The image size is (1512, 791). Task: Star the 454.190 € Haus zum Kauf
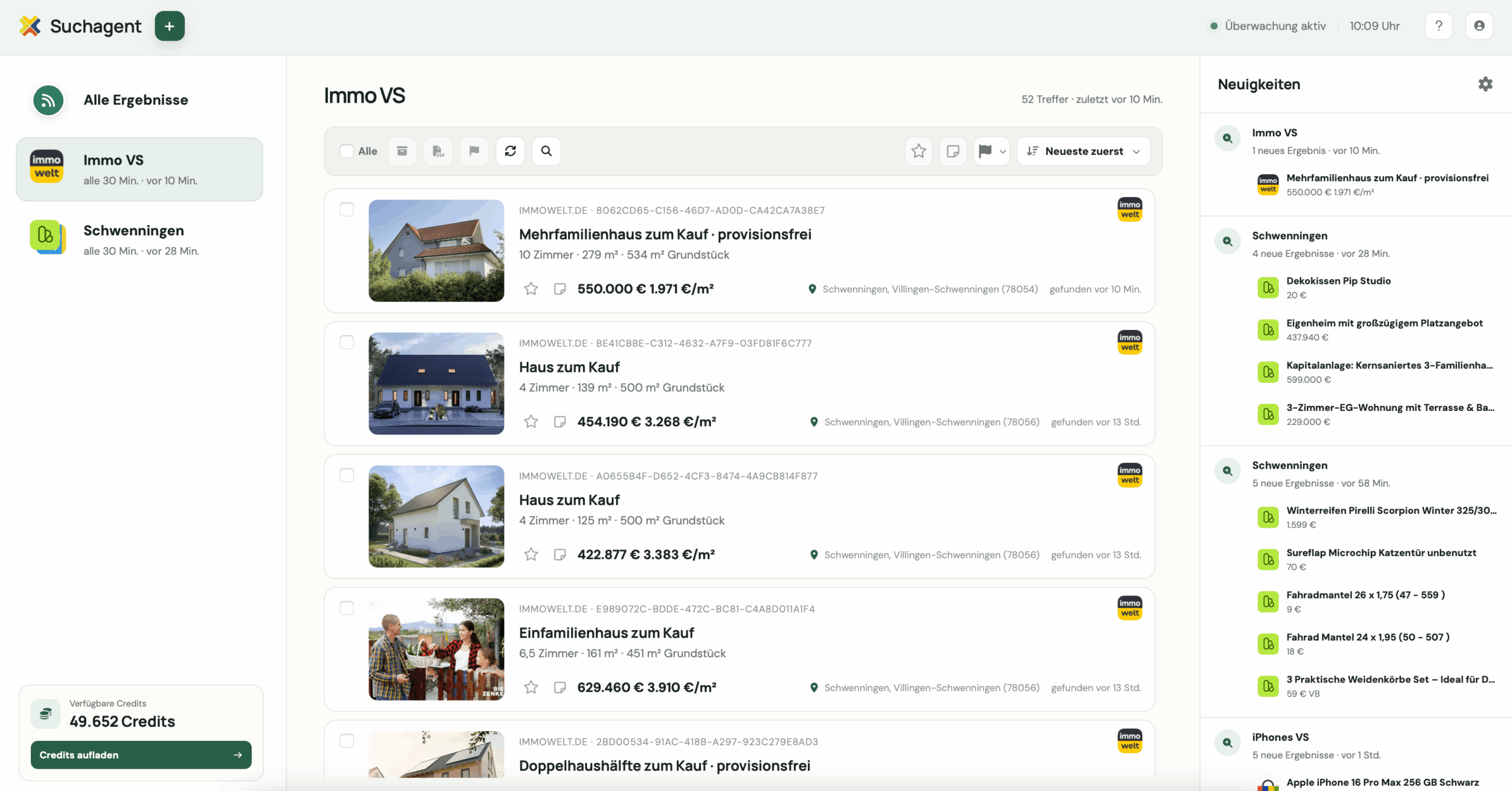point(531,421)
